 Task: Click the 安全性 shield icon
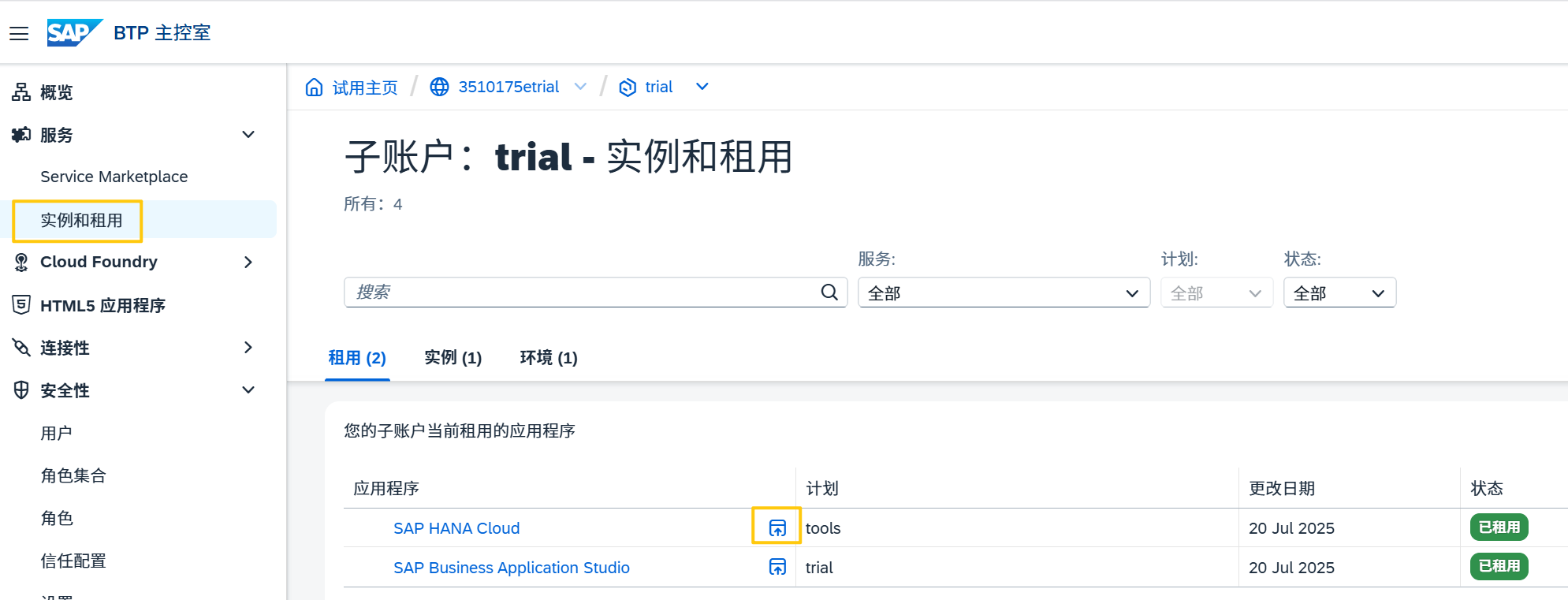pos(21,390)
